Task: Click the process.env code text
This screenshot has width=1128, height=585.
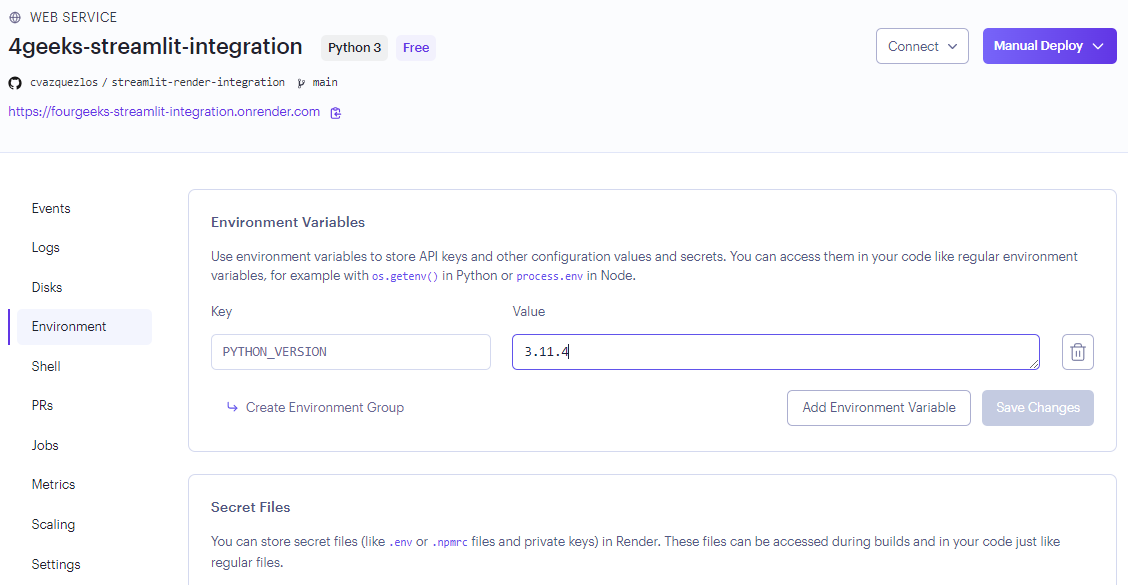Action: click(550, 276)
